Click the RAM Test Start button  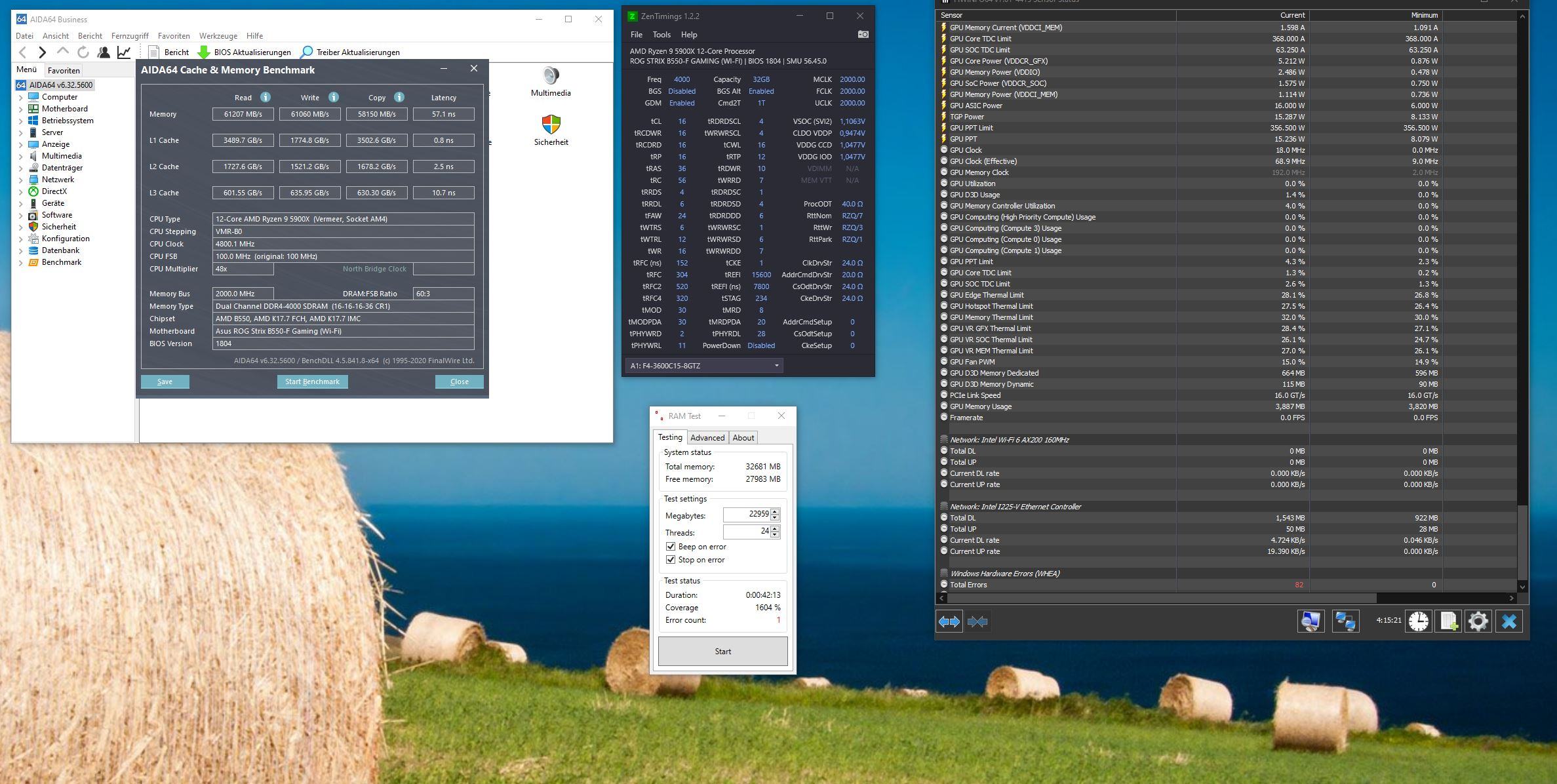click(x=723, y=652)
